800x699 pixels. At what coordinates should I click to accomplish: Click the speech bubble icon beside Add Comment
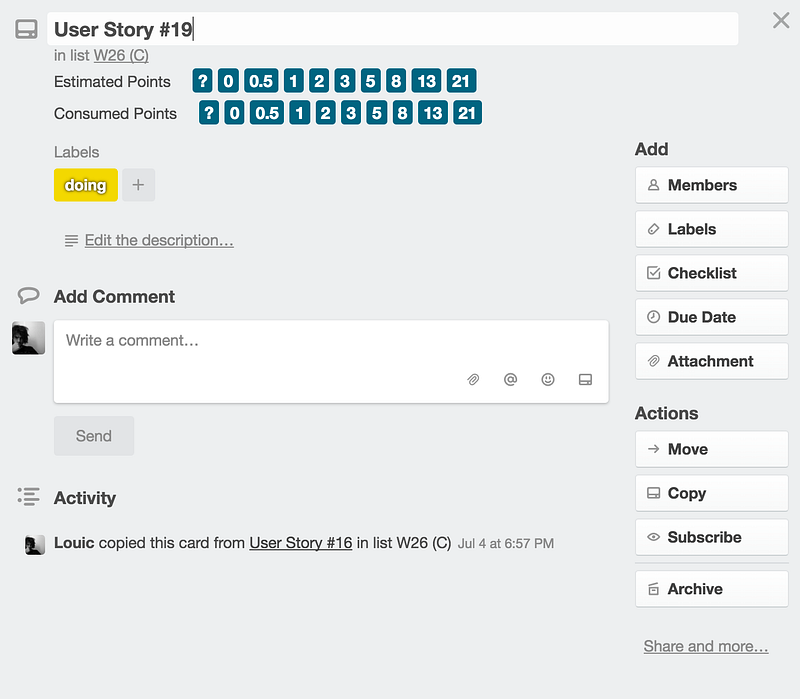coord(29,295)
